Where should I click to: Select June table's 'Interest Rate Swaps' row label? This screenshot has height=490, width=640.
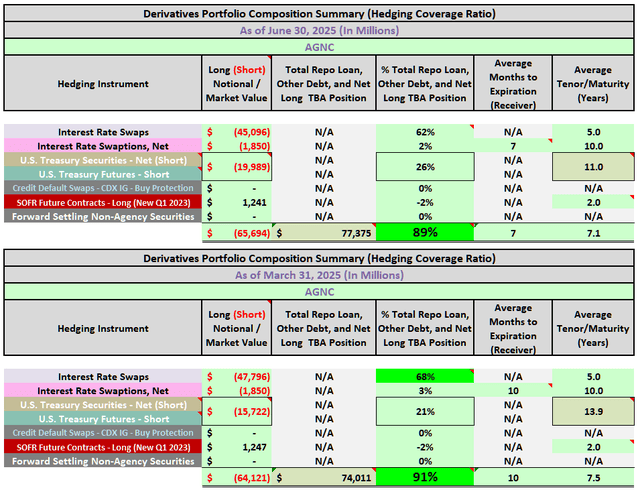(103, 132)
